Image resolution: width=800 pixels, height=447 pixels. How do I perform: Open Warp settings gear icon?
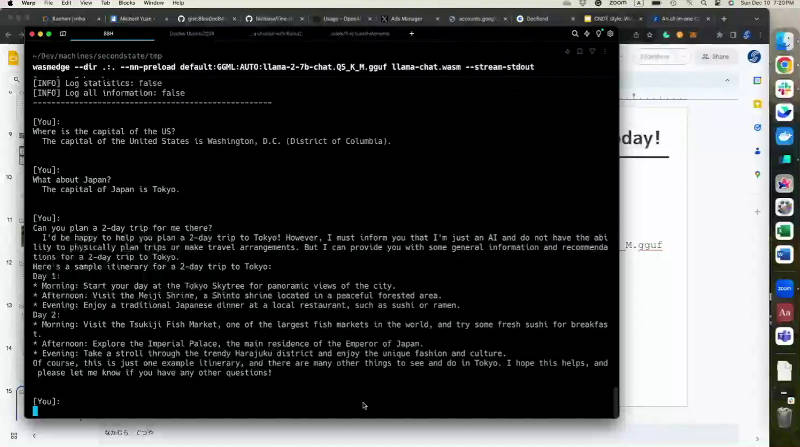pyautogui.click(x=610, y=34)
